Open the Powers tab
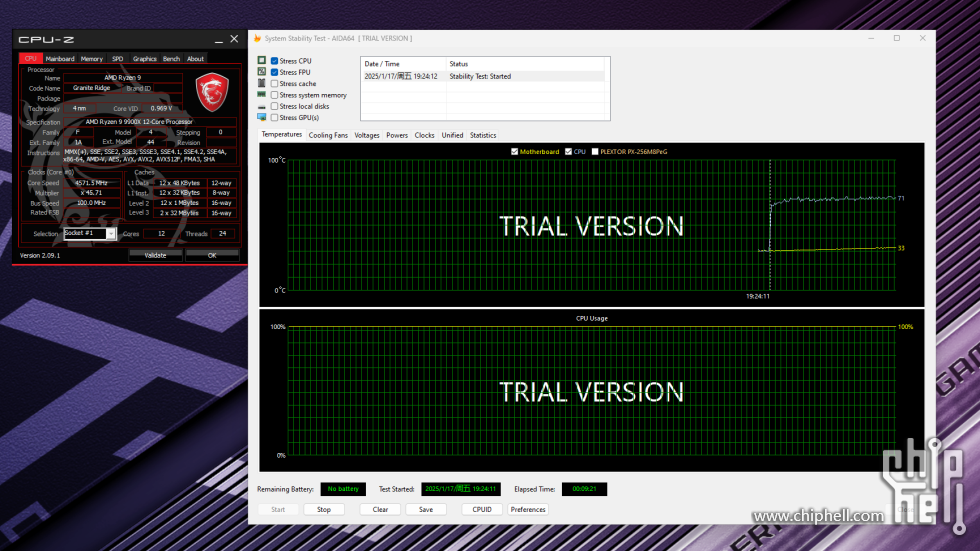980x551 pixels. tap(397, 135)
